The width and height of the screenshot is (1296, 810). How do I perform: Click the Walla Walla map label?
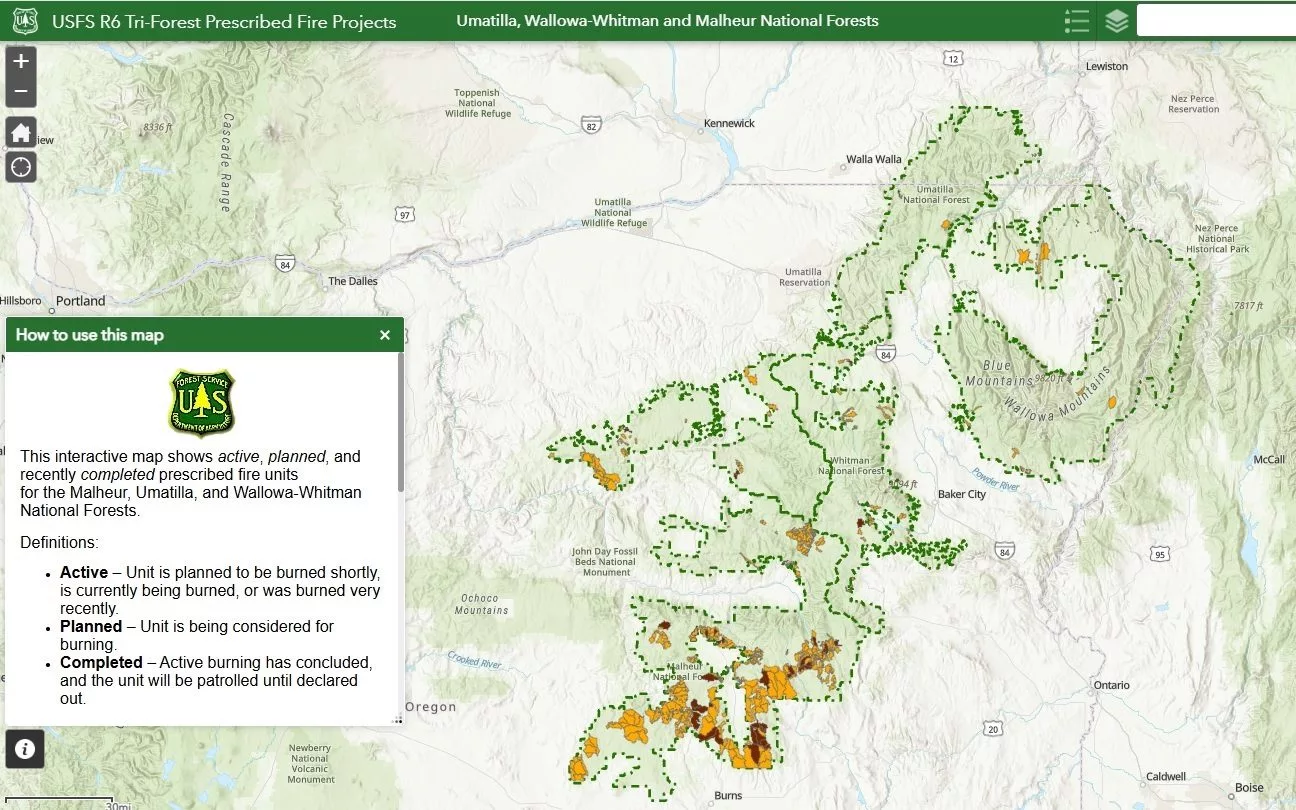[873, 159]
